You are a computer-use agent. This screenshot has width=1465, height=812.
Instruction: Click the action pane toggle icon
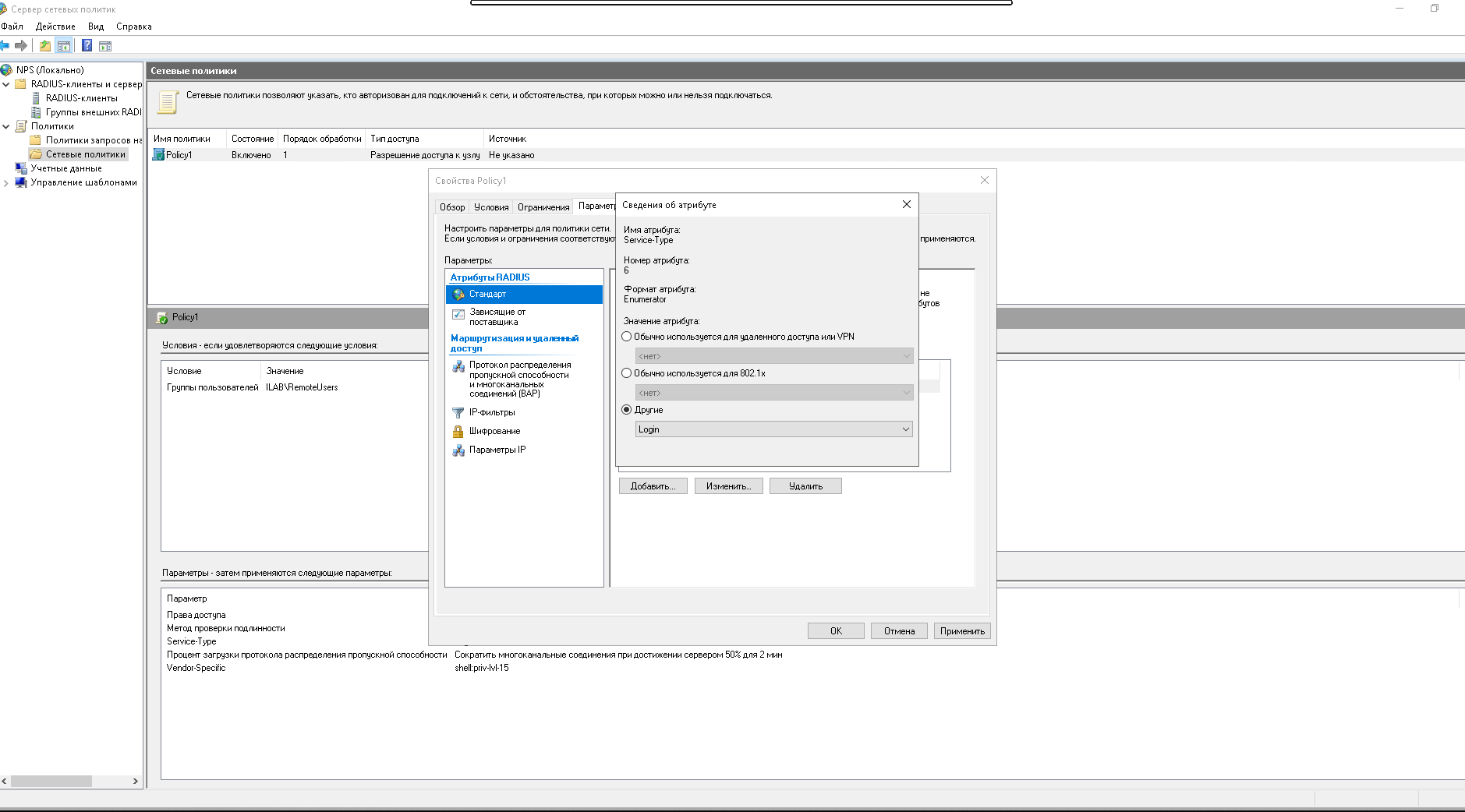[105, 46]
